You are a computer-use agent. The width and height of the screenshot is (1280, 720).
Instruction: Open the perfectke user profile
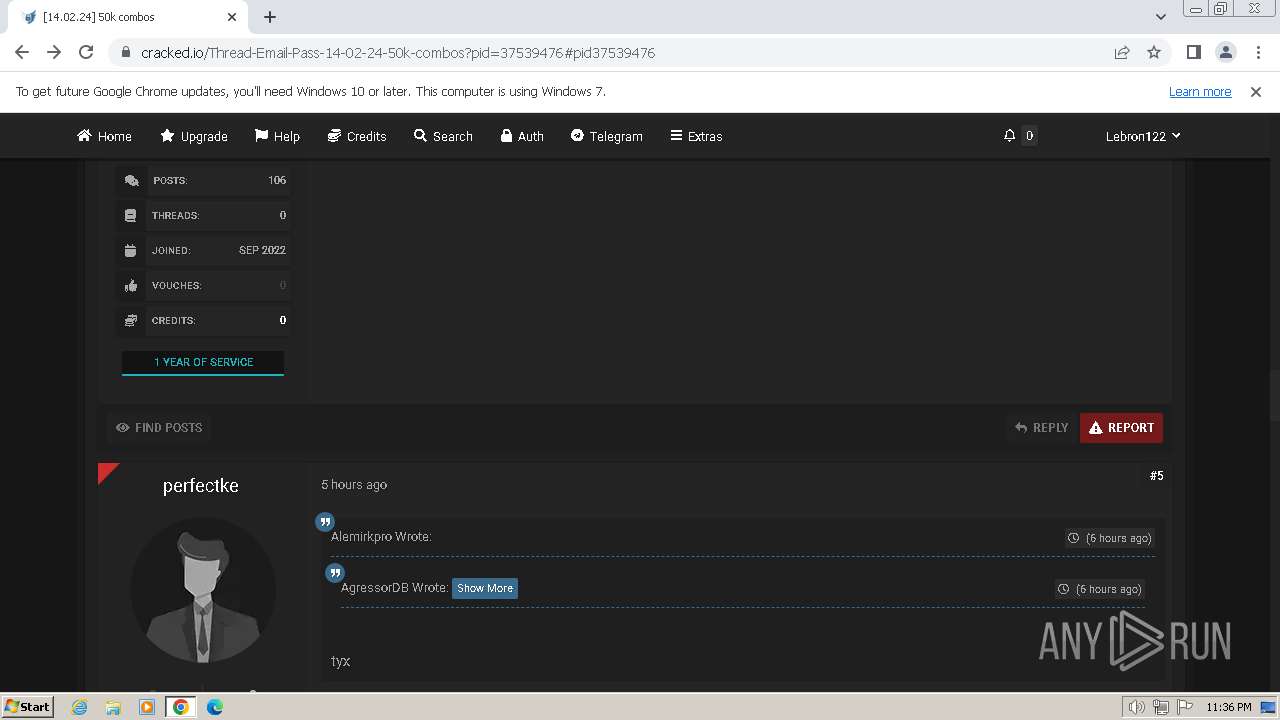(201, 486)
